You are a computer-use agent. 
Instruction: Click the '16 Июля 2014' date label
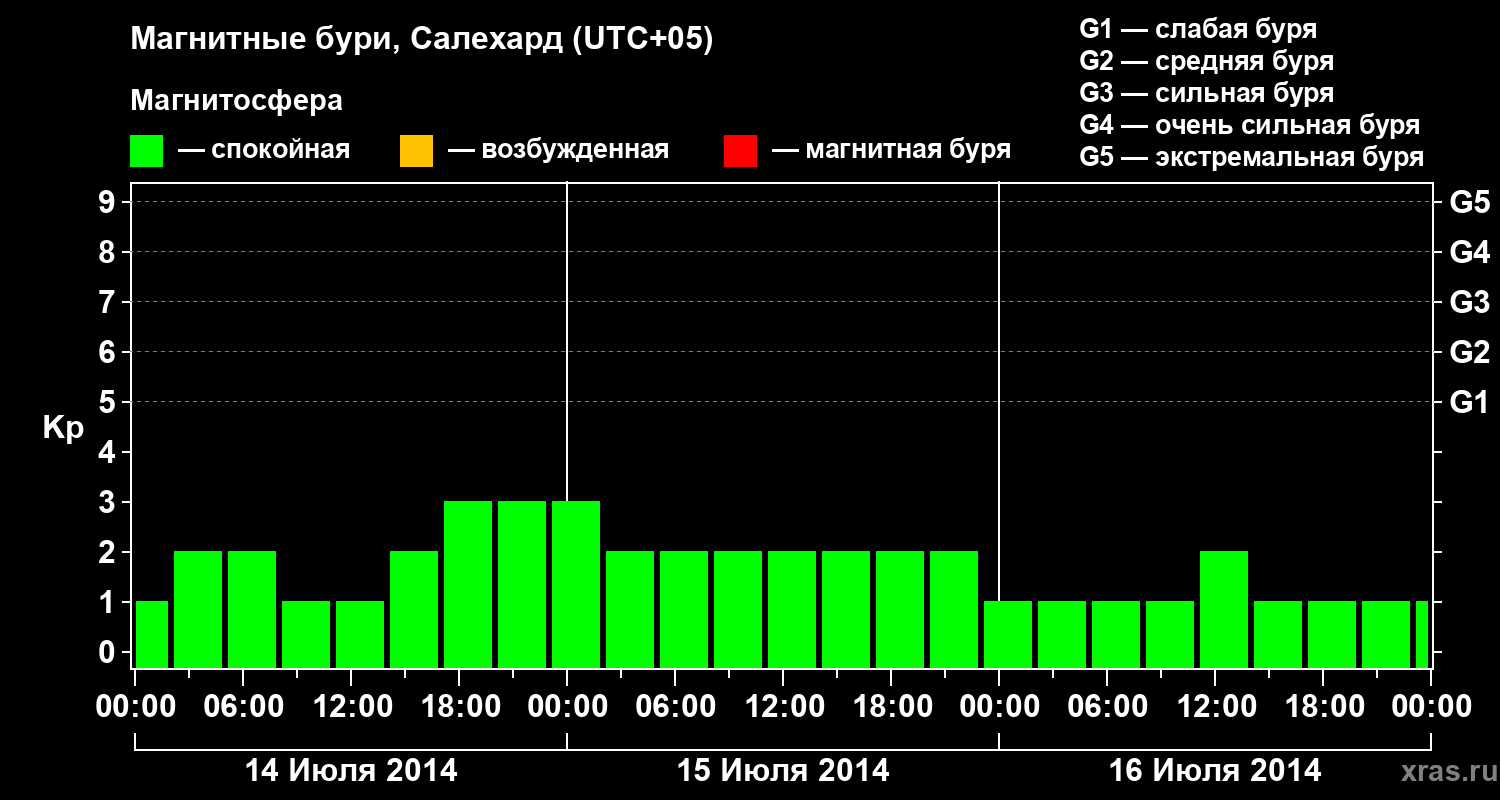coord(1215,771)
